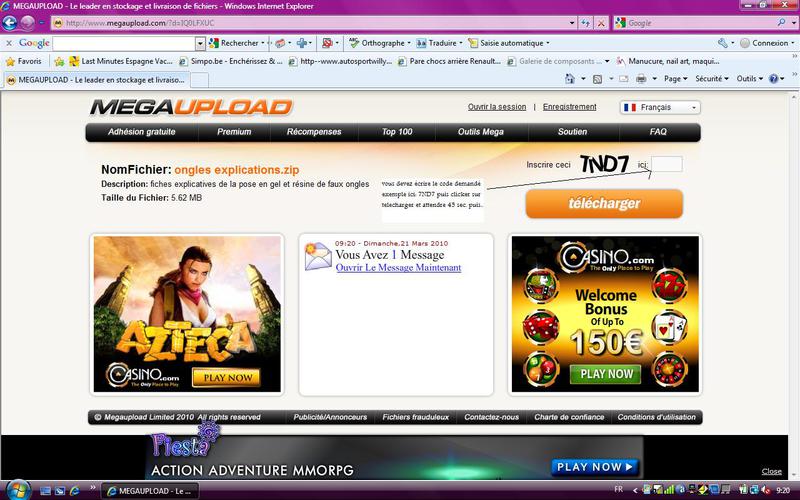Click the Ouvrir la session link
800x500 pixels.
click(496, 107)
